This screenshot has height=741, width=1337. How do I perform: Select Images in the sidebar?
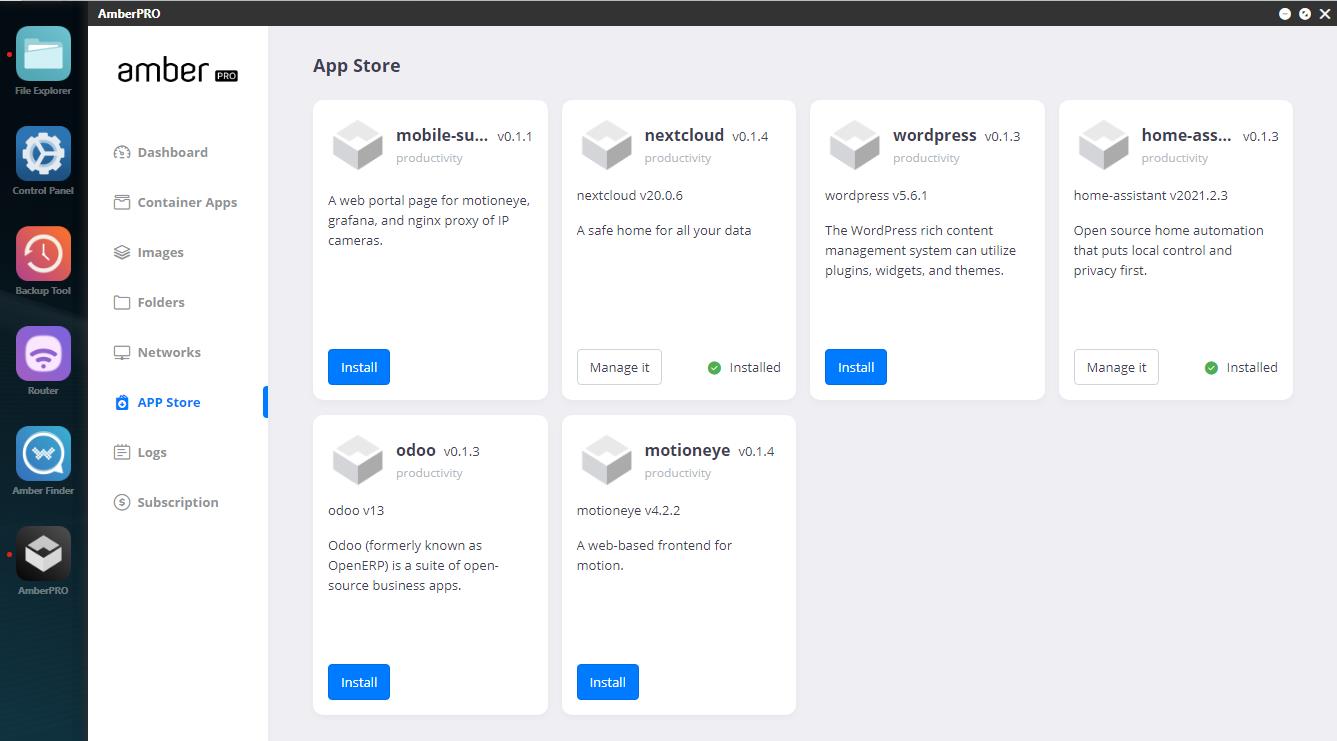160,252
